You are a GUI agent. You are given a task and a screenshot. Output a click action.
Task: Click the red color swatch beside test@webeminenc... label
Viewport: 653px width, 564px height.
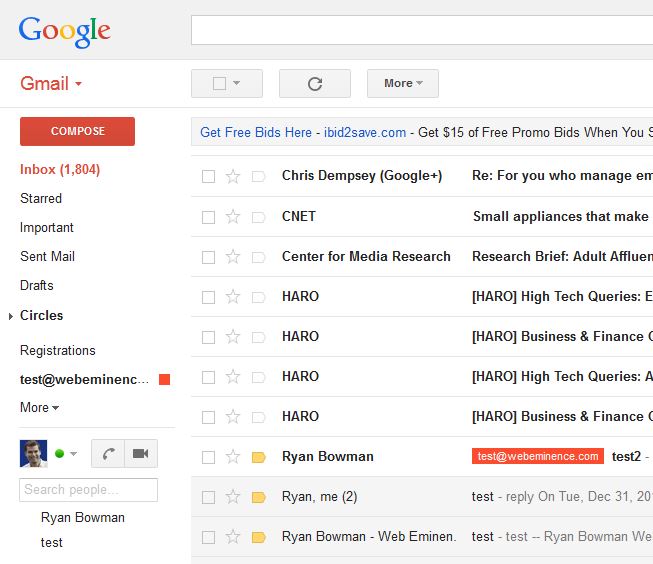pos(164,379)
